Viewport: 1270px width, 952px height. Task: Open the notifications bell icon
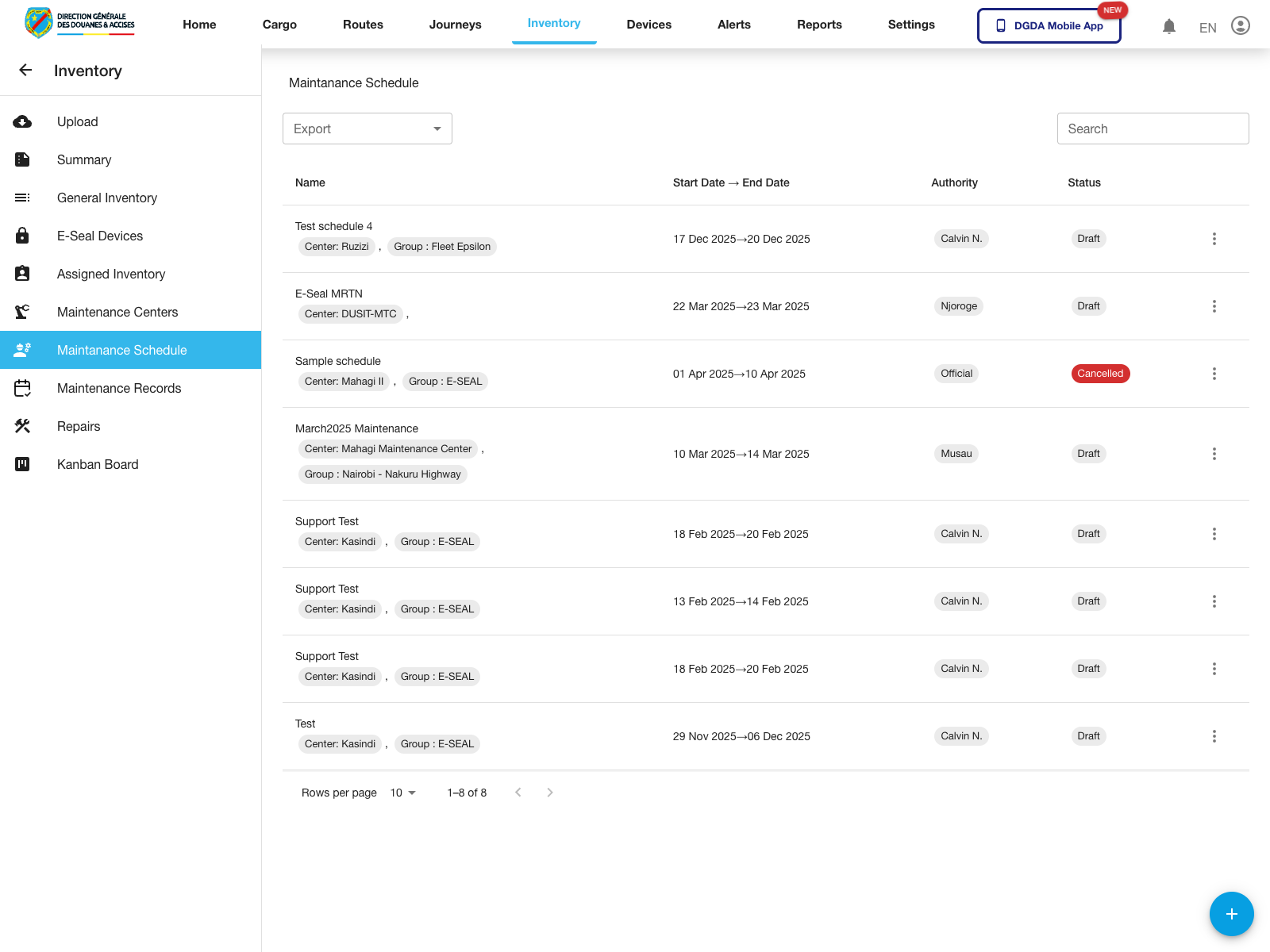(1168, 26)
